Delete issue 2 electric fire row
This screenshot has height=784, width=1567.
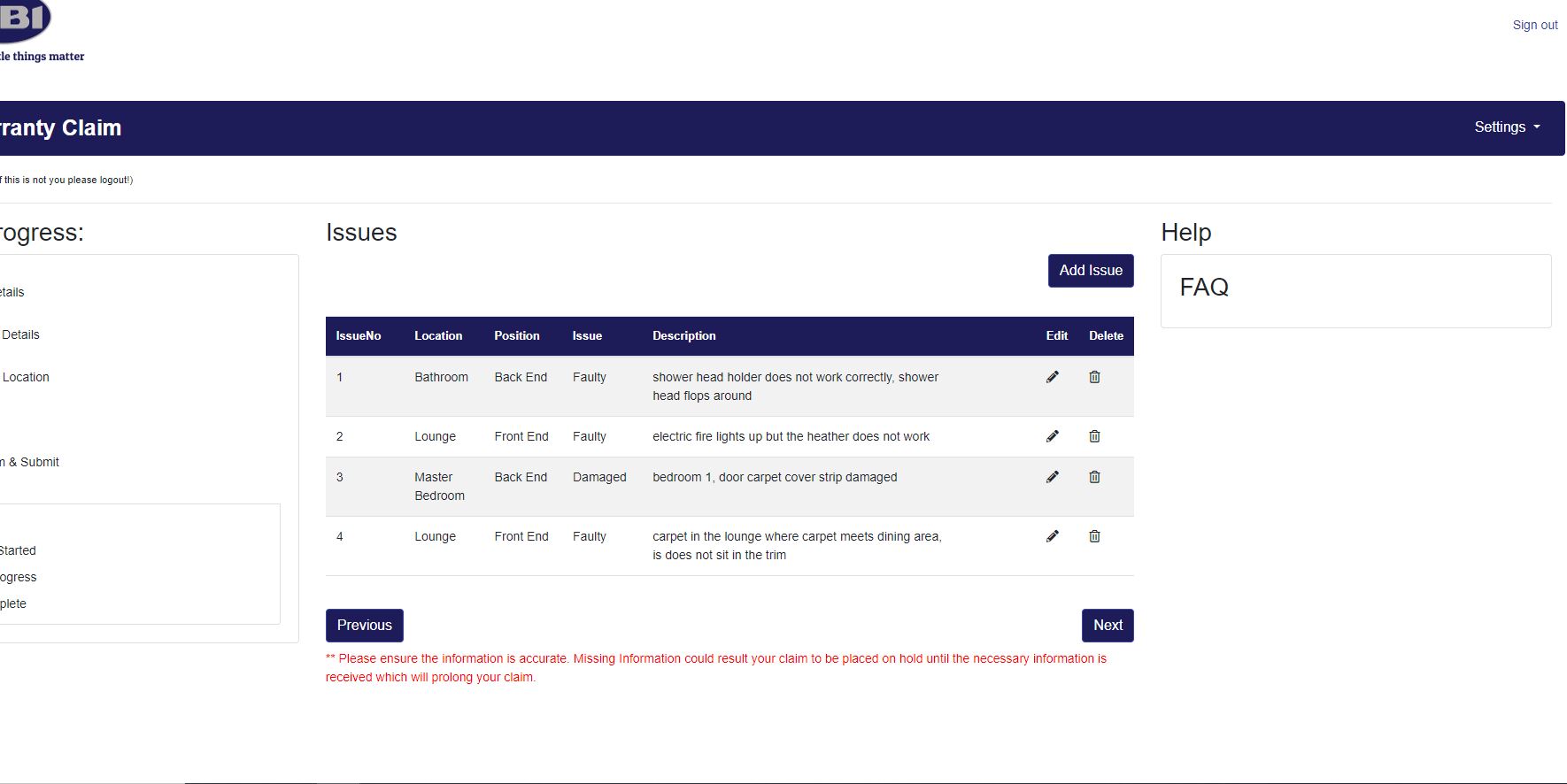pyautogui.click(x=1094, y=436)
